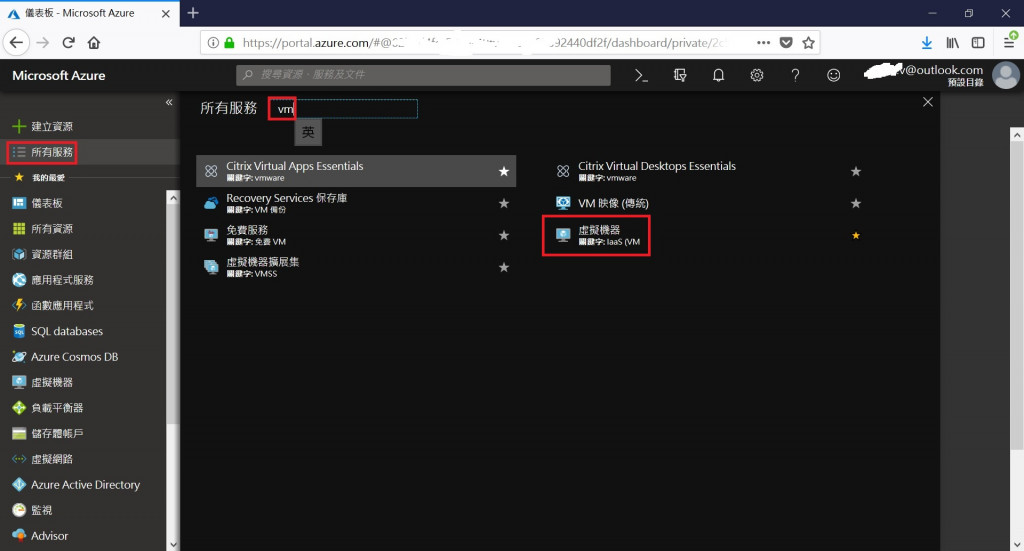The width and height of the screenshot is (1024, 551).
Task: Click the top resource search box
Action: 423,75
